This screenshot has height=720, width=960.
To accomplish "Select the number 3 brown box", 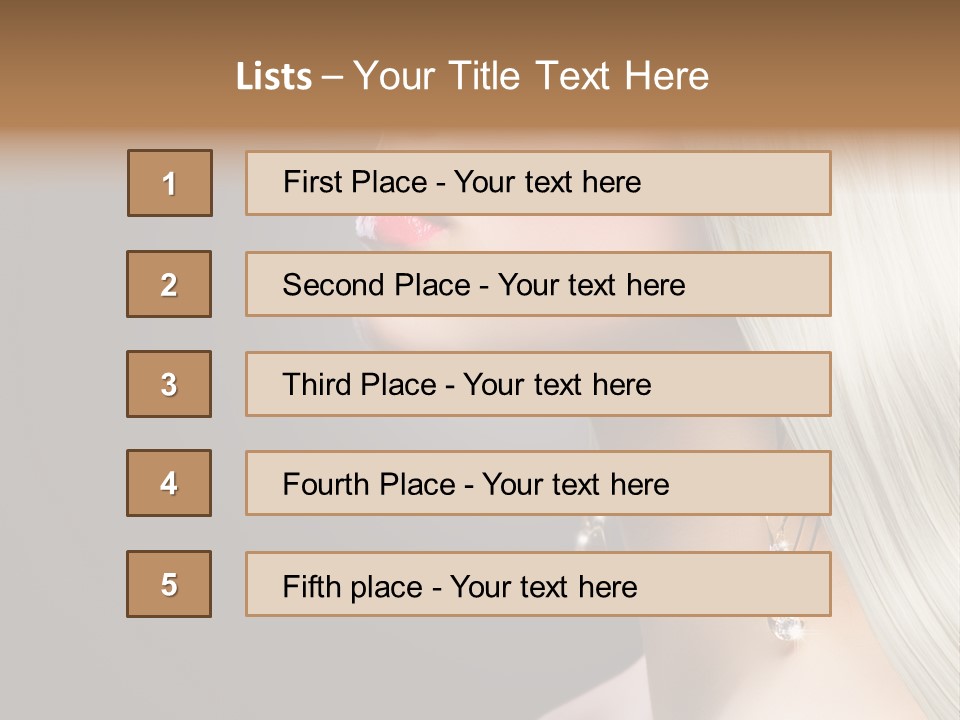I will [169, 384].
